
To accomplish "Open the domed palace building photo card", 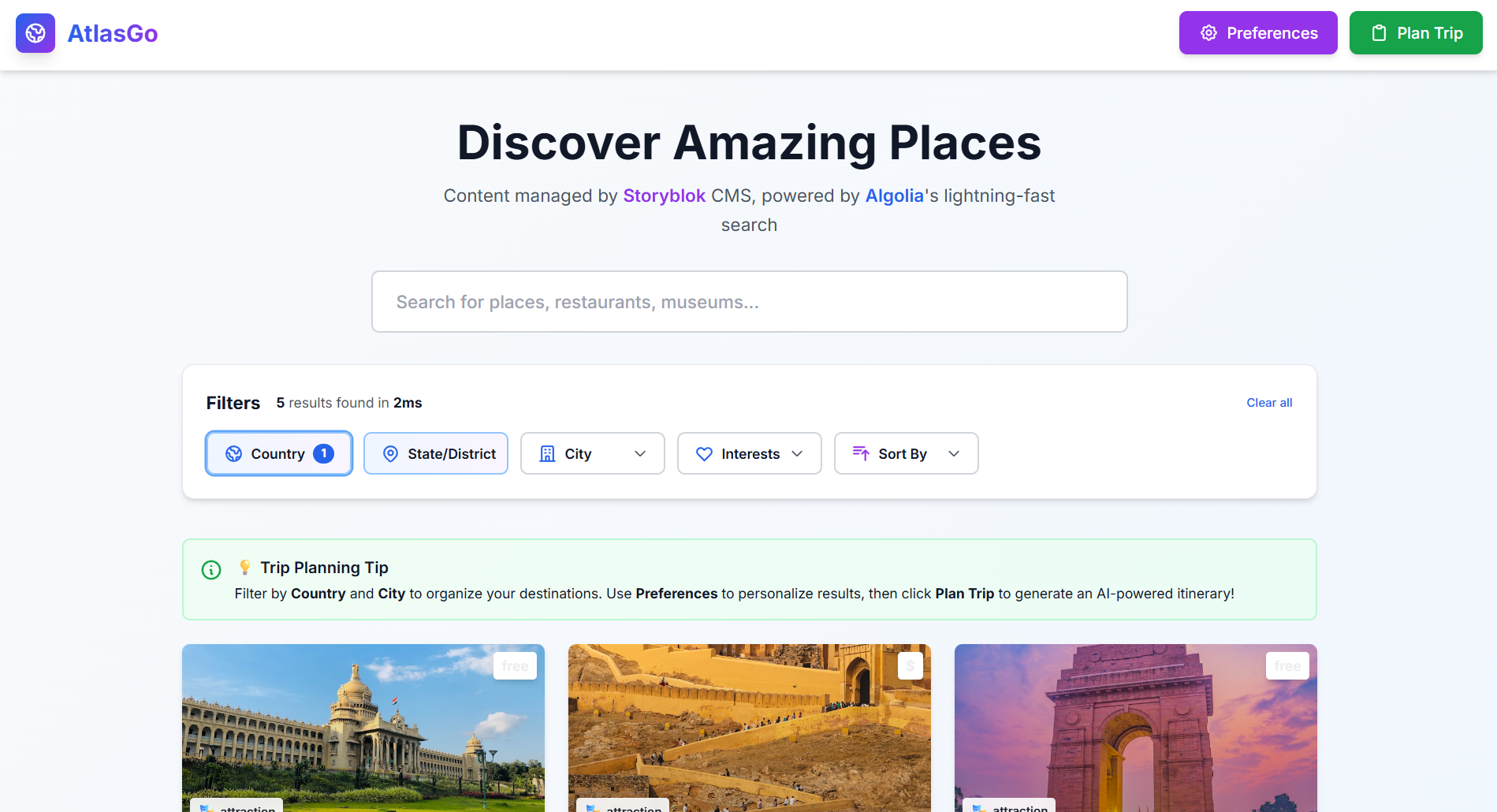I will coord(363,728).
